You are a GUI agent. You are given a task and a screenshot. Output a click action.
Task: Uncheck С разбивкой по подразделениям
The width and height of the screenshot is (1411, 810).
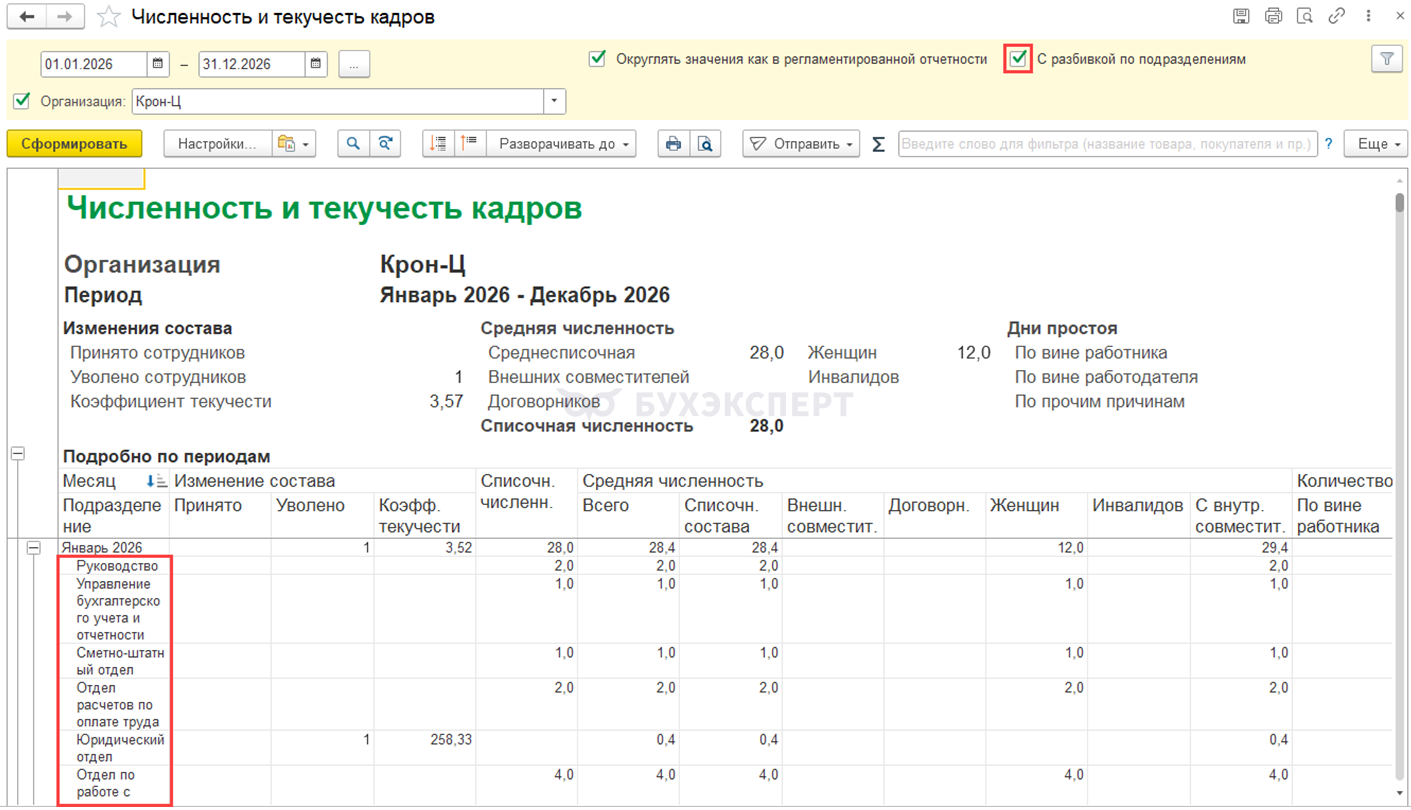click(1018, 59)
